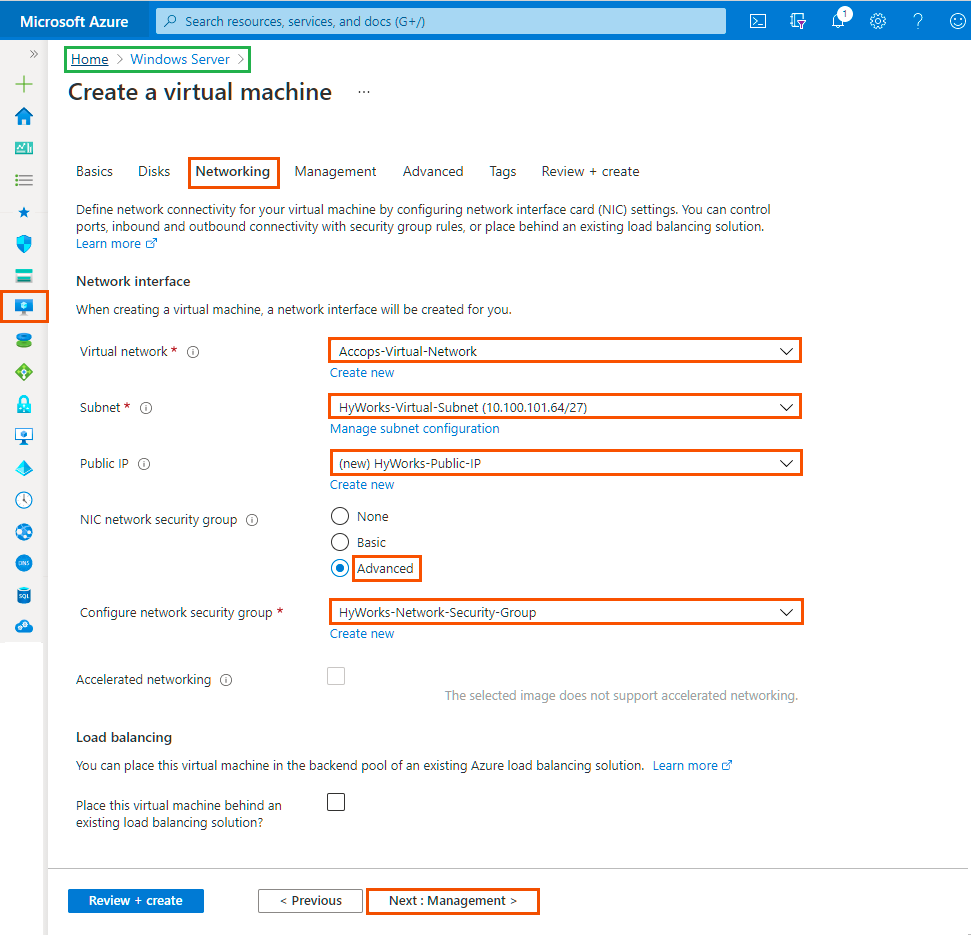Open the Directory and subscription filter icon

(798, 21)
